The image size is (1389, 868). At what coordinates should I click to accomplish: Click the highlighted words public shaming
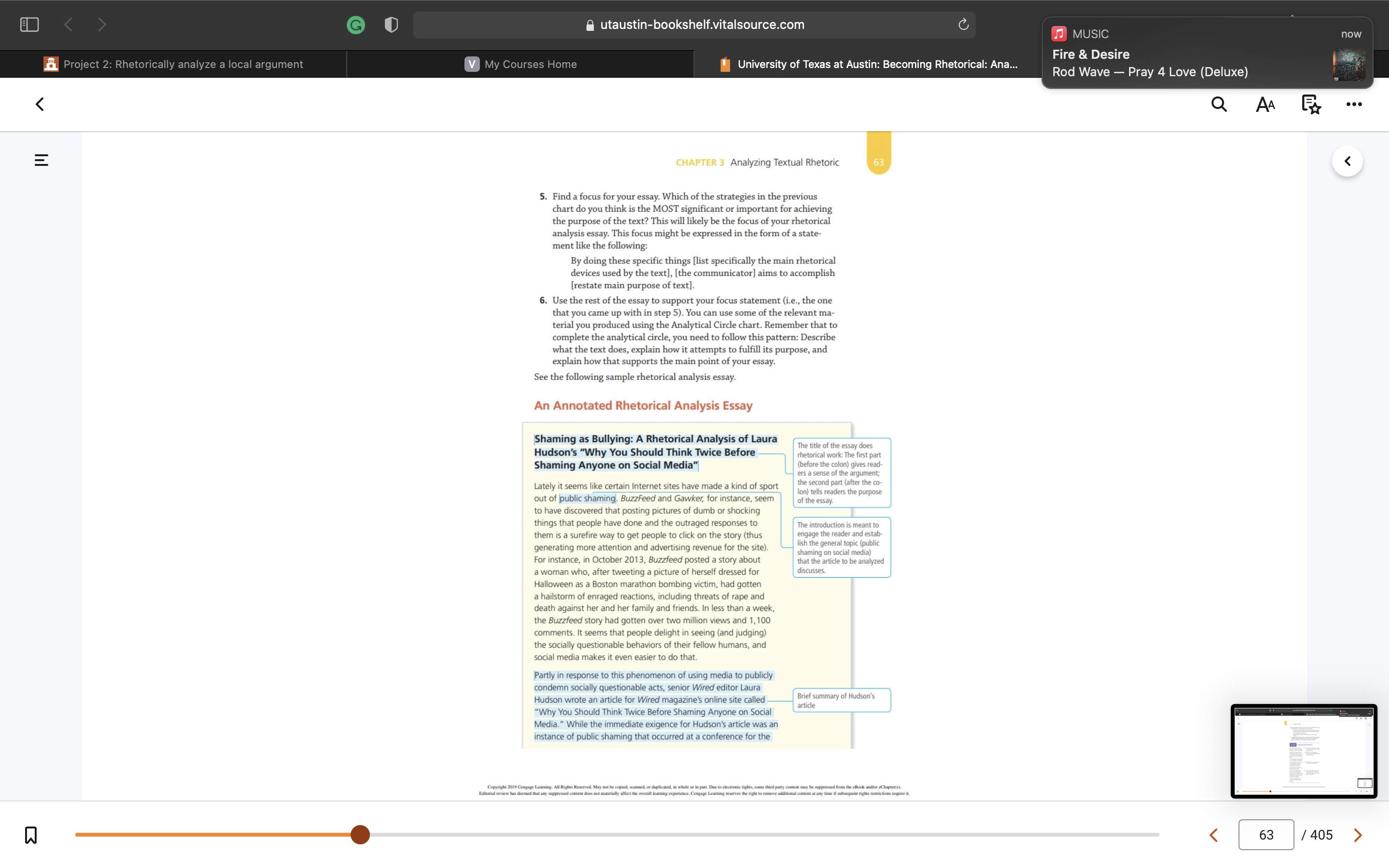[587, 498]
